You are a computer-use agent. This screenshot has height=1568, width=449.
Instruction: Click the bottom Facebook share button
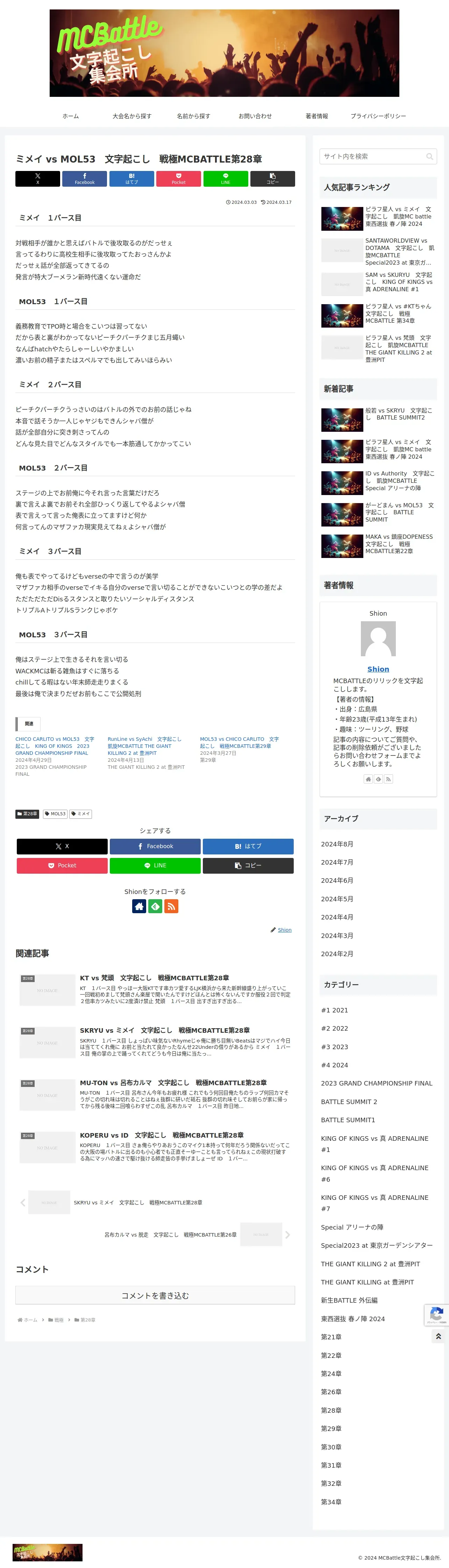point(155,846)
